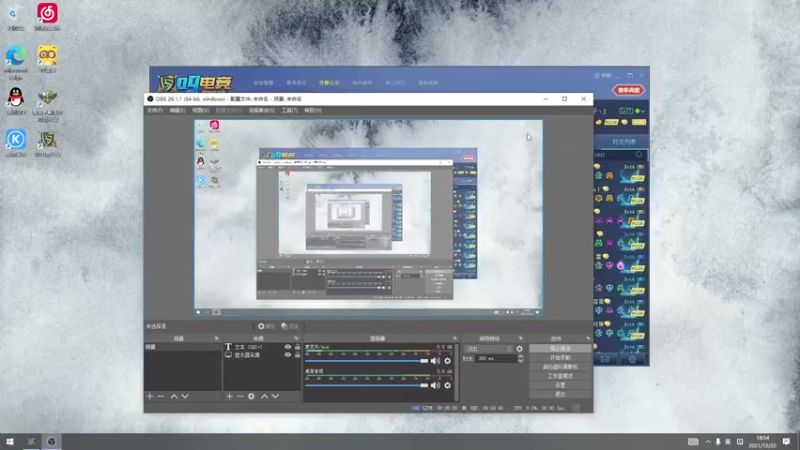The image size is (800, 450).
Task: Open the blue K music player desktop icon
Action: click(x=16, y=143)
